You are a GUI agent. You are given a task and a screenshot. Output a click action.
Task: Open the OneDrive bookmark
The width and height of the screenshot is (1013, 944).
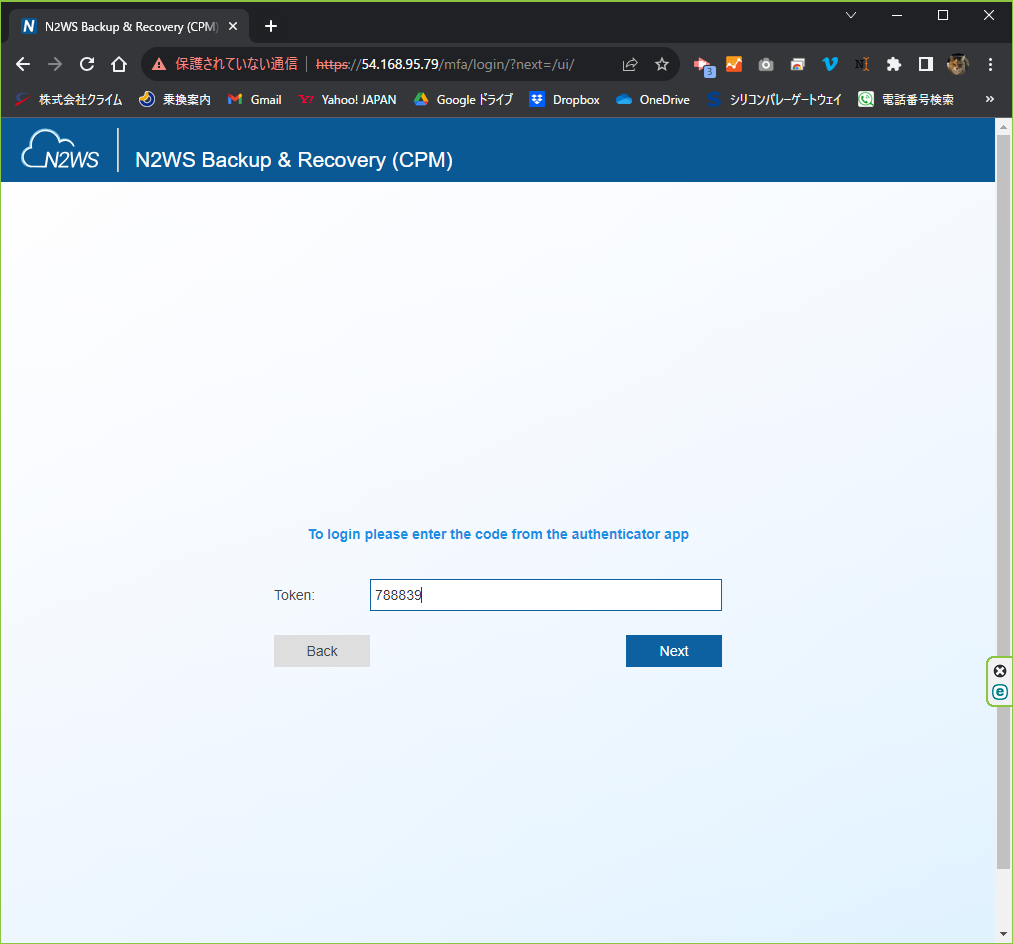pos(653,100)
